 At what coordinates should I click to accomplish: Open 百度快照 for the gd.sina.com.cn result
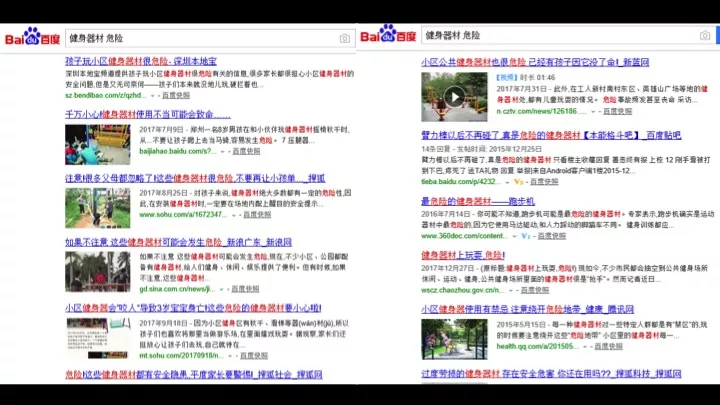(x=245, y=289)
